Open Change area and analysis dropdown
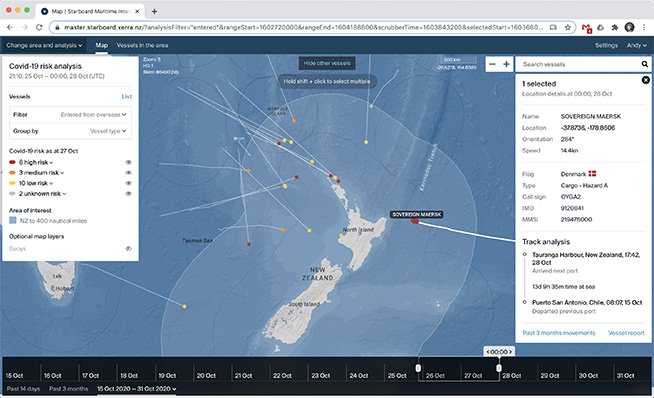Viewport: 654px width, 398px height. pos(44,45)
